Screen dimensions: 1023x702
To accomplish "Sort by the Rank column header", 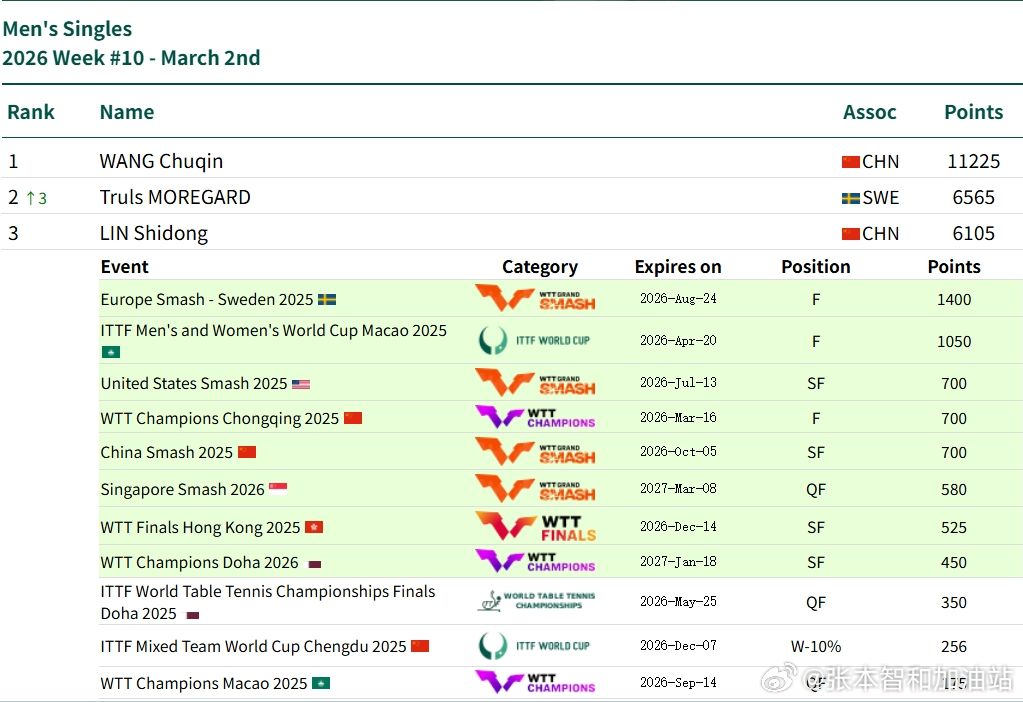I will 31,112.
